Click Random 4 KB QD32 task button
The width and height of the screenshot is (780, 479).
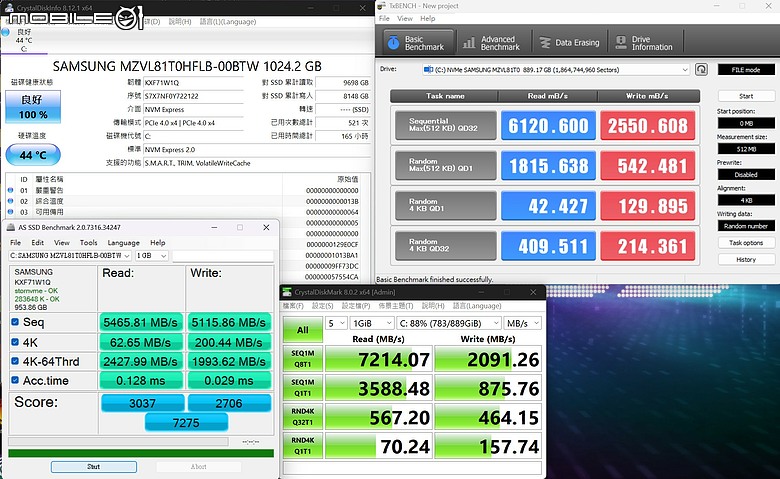coord(445,245)
